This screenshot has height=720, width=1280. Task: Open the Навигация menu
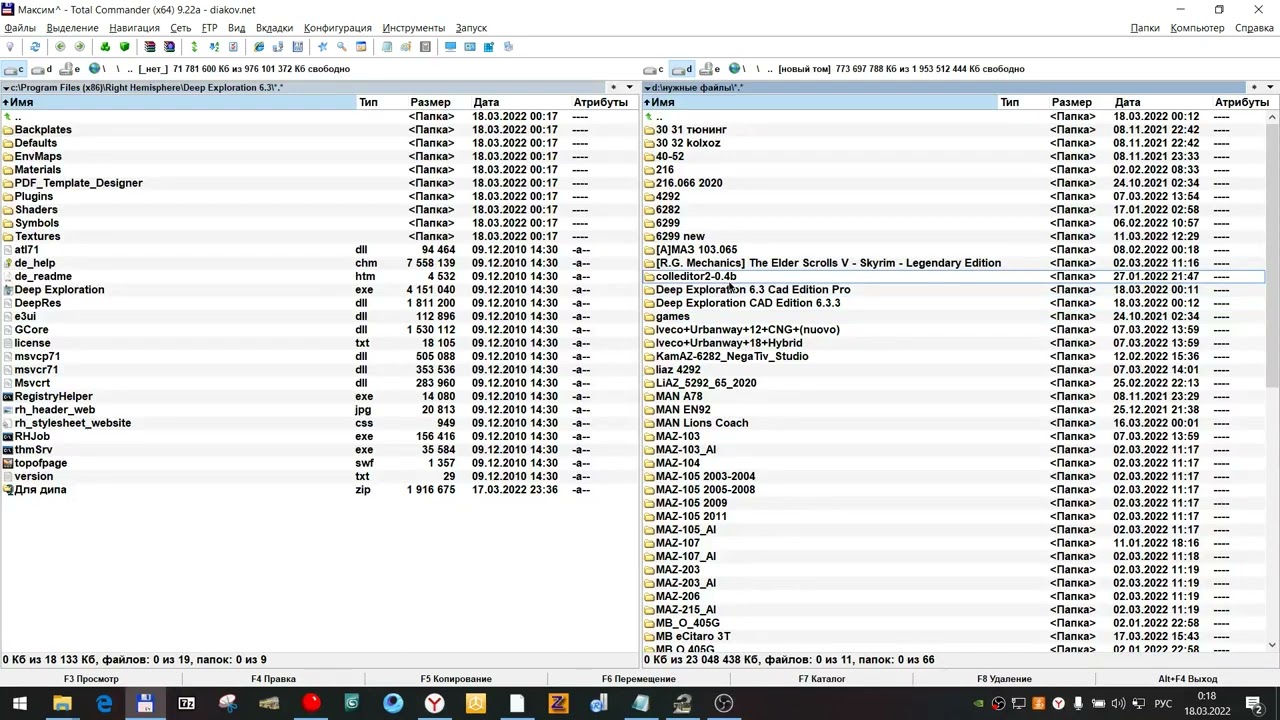point(134,28)
